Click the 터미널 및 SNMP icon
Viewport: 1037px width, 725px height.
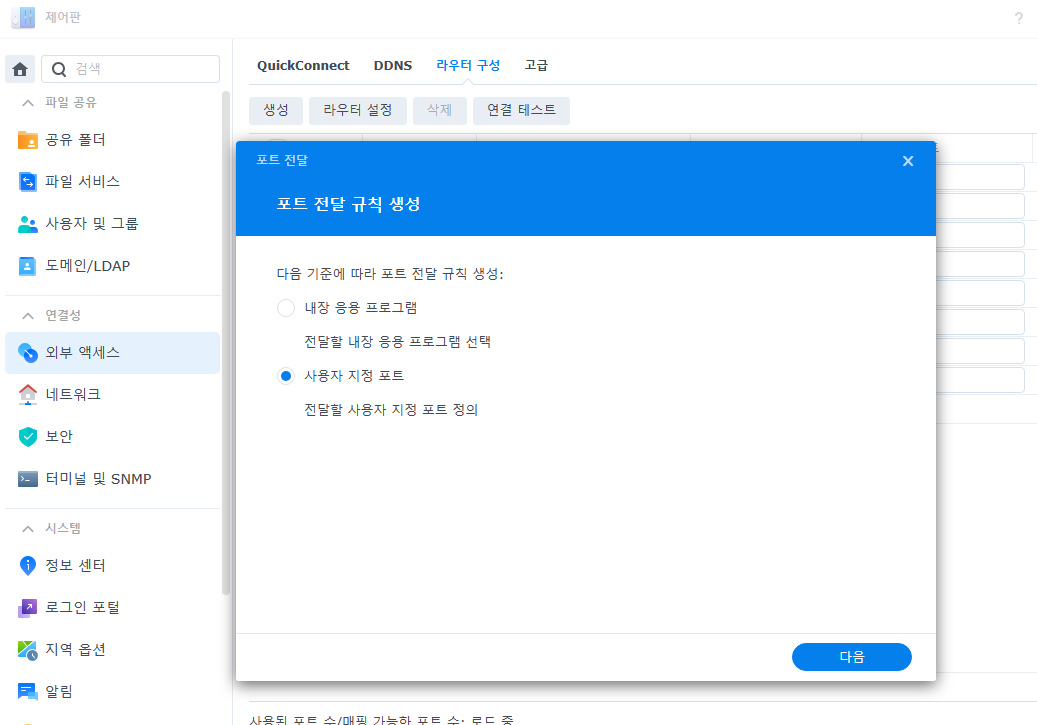[28, 479]
